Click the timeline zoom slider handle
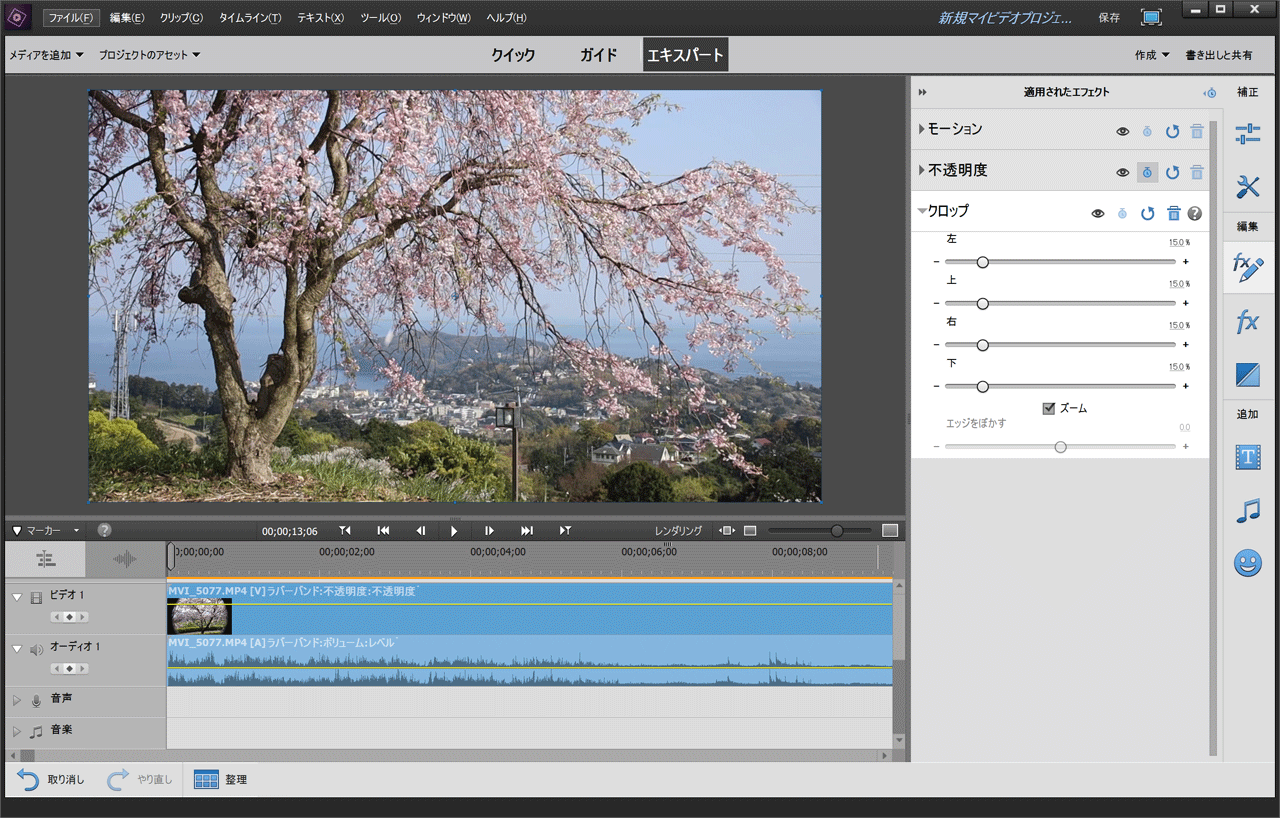Screen dimensions: 1280x818 pos(837,530)
